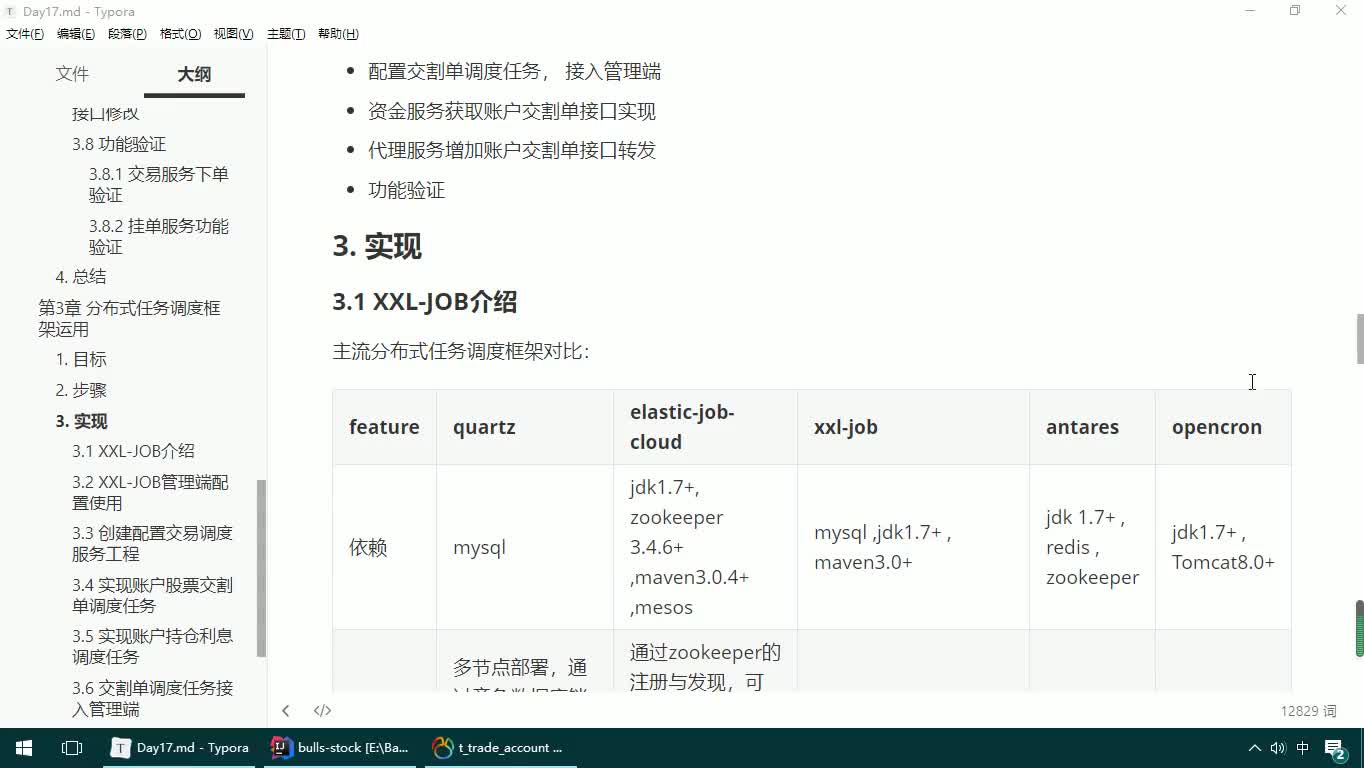Screen dimensions: 1364x768
Task: Jump to 3.3 创建配置交易调度服务工程
Action: [152, 543]
